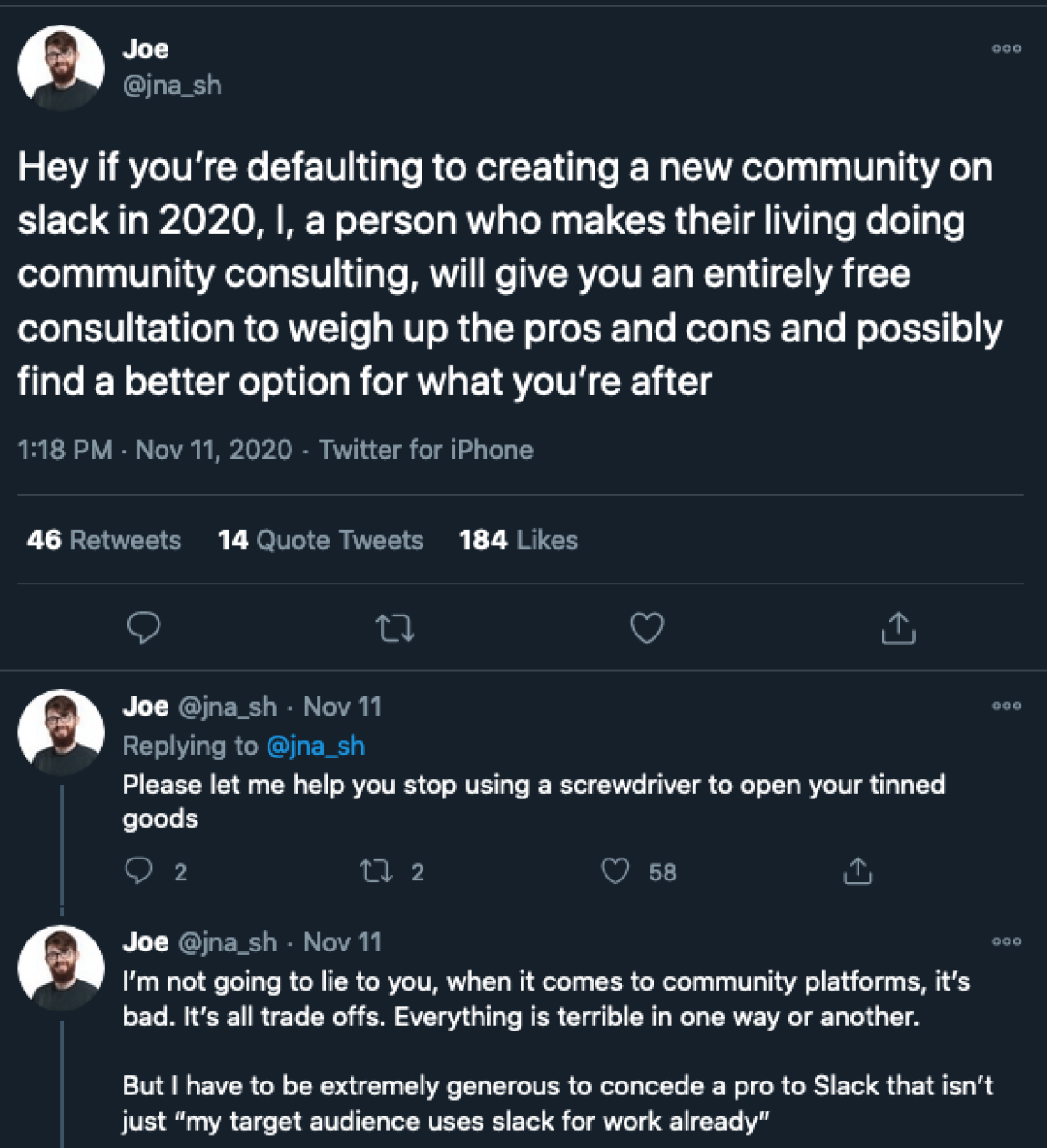Reply to the main tweet
This screenshot has width=1047, height=1148.
pos(144,628)
